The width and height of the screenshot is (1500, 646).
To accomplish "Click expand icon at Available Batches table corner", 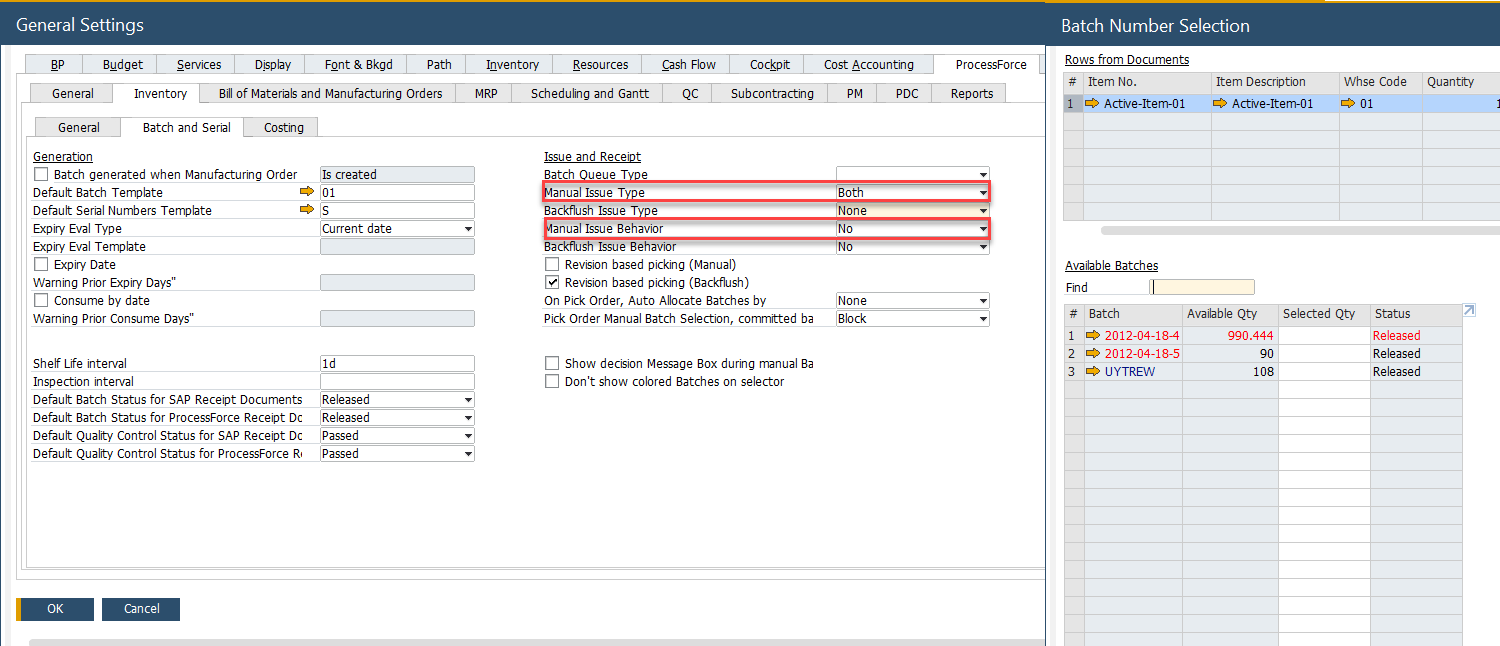I will pyautogui.click(x=1469, y=312).
